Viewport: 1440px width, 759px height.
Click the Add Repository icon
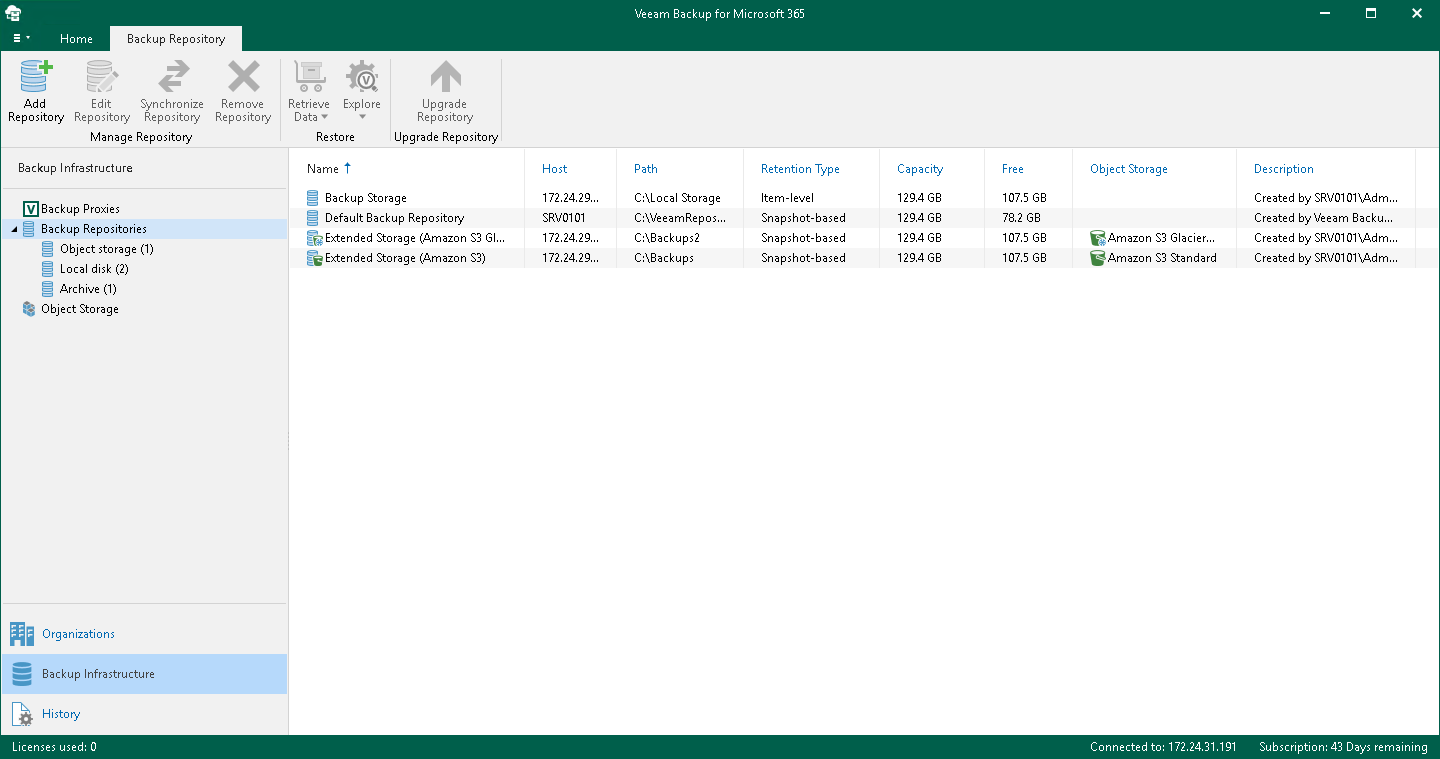coord(36,78)
